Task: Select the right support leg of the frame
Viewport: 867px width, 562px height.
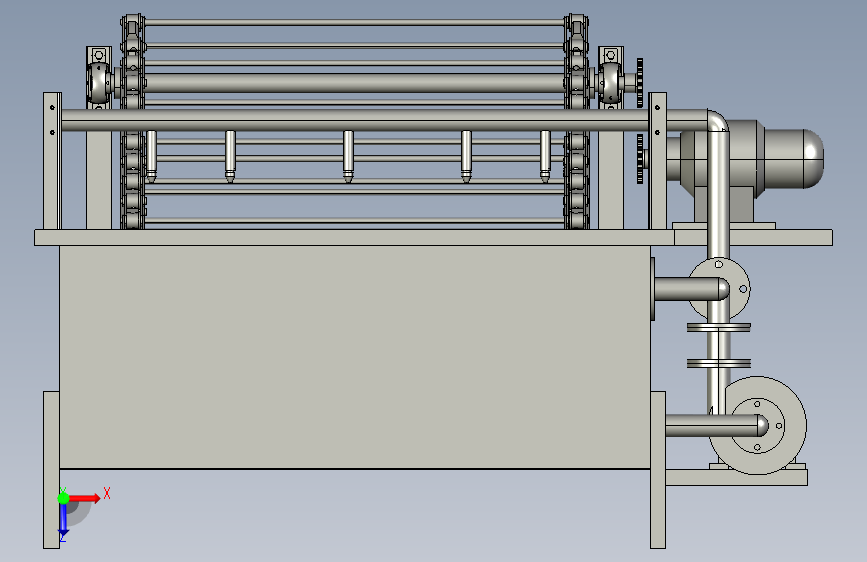Action: (658, 470)
